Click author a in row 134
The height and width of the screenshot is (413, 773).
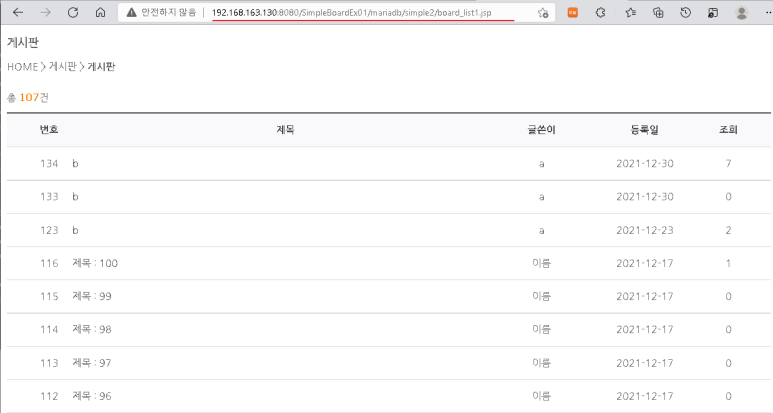click(541, 164)
